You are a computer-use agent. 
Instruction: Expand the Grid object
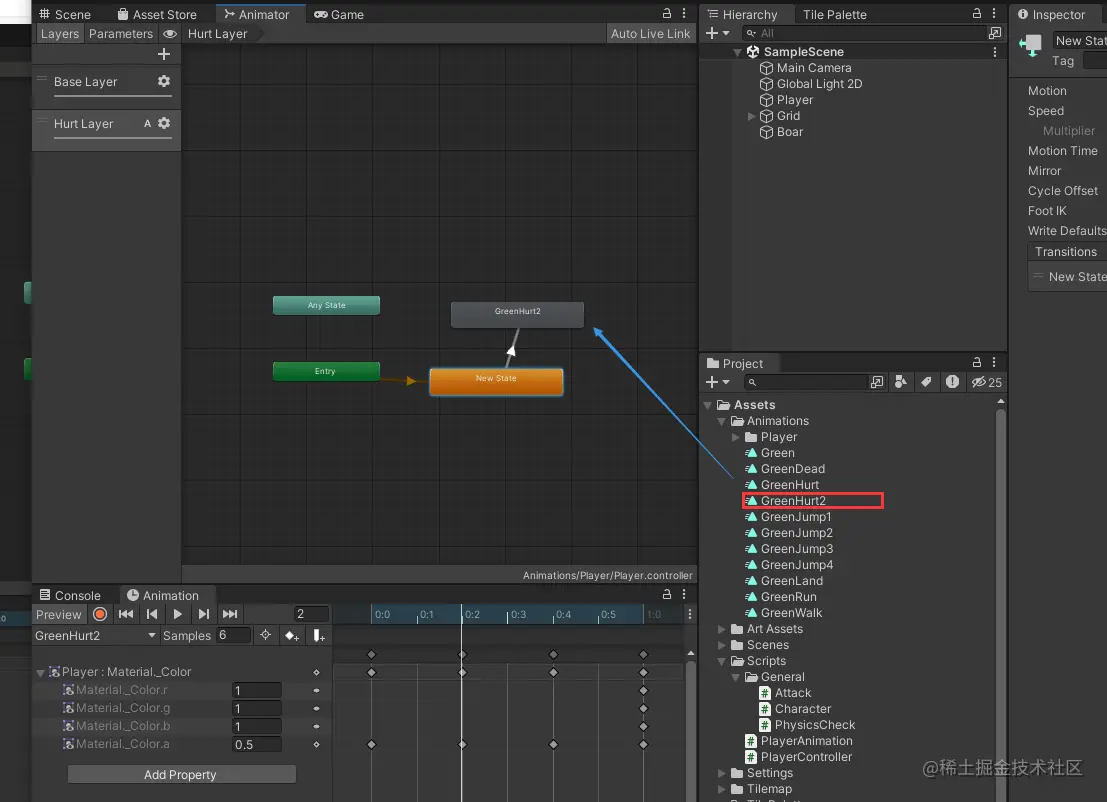[751, 116]
